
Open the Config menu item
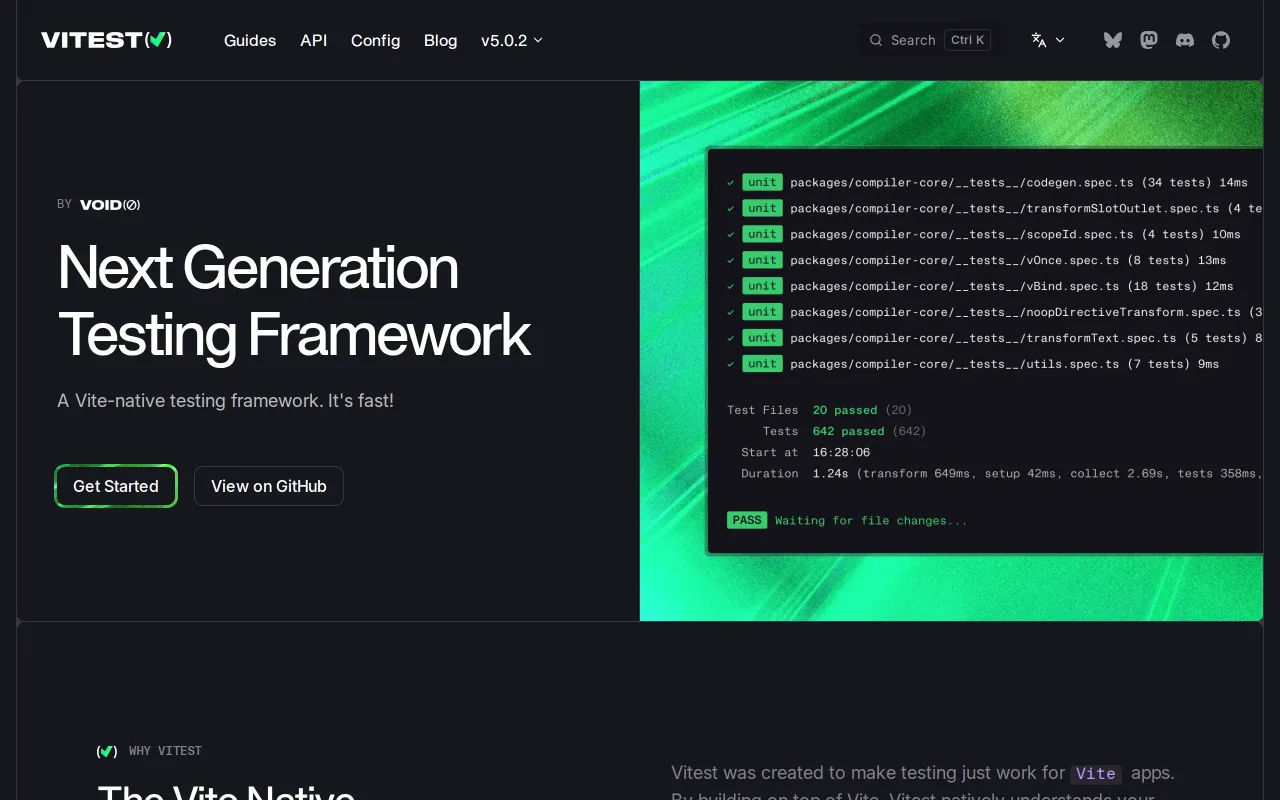(376, 40)
